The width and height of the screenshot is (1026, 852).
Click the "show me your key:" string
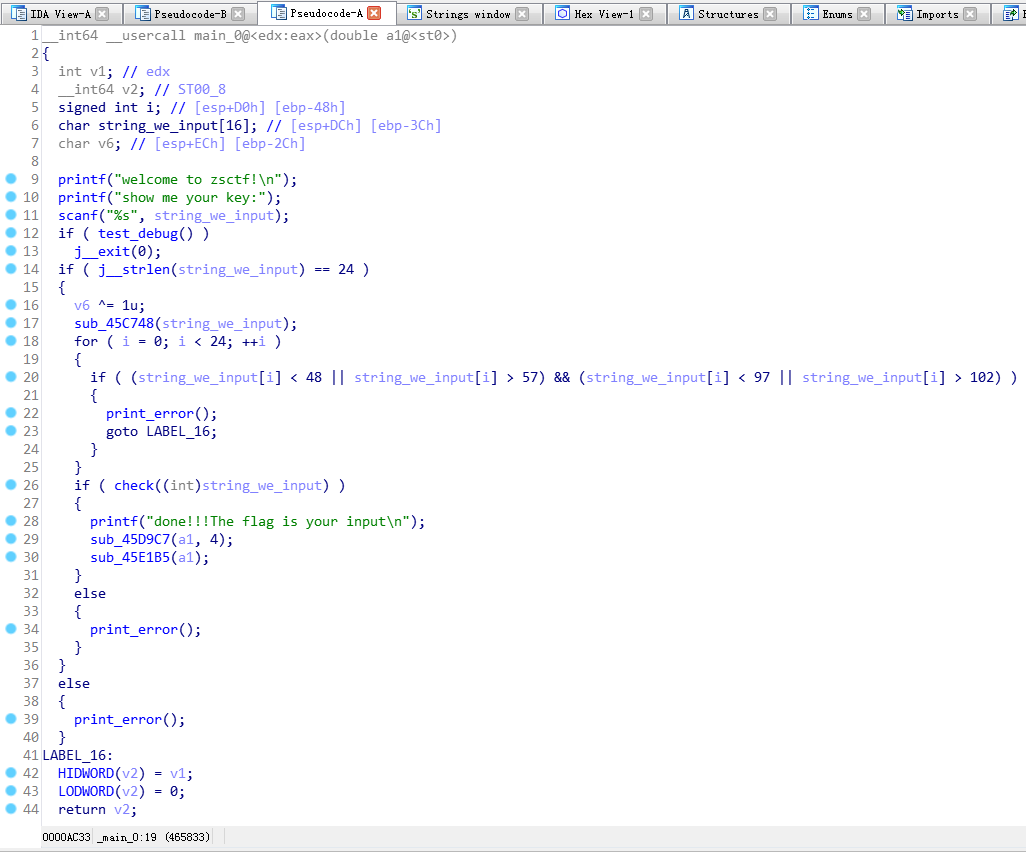[x=190, y=198]
